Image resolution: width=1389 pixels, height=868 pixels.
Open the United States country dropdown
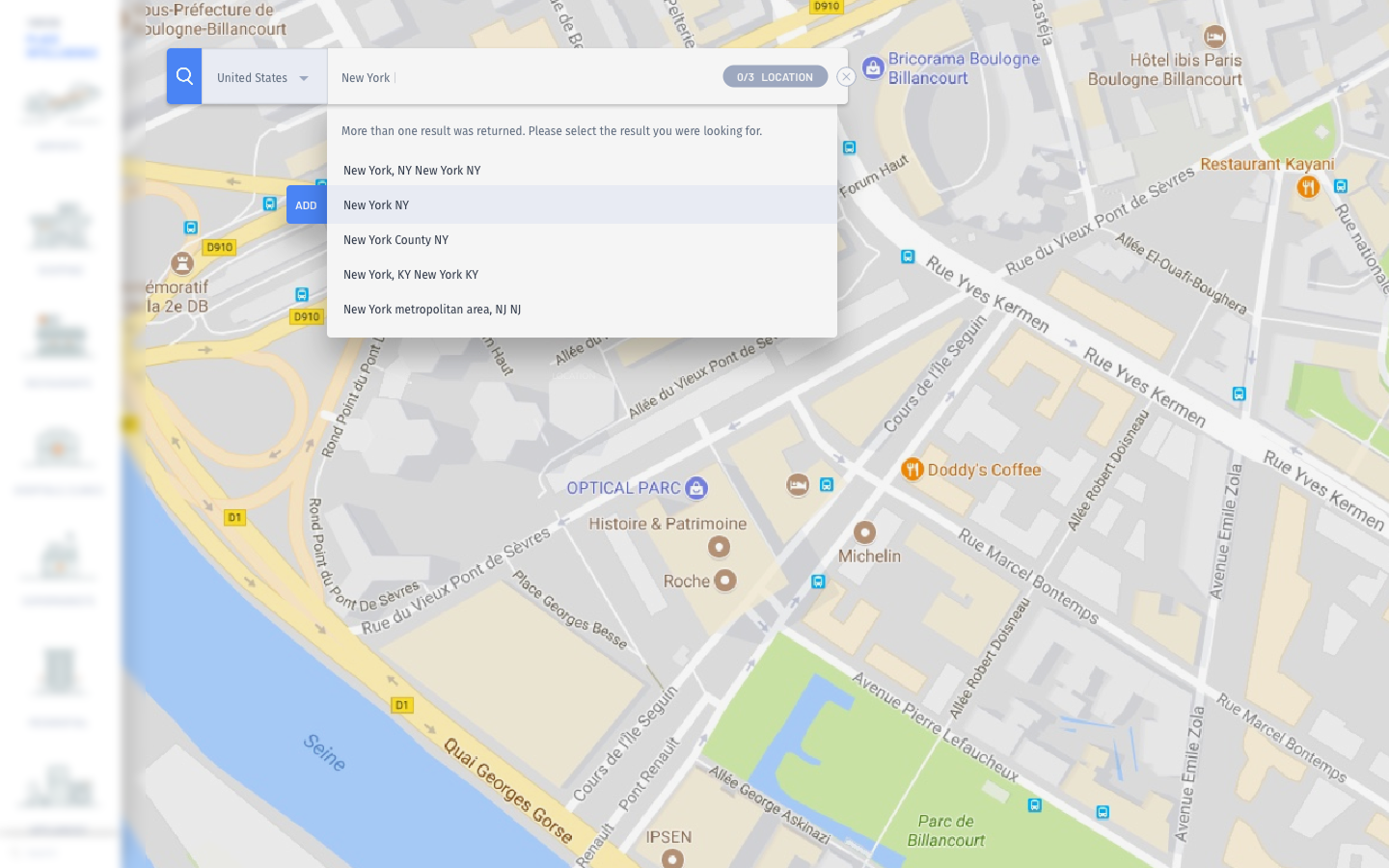pos(262,77)
